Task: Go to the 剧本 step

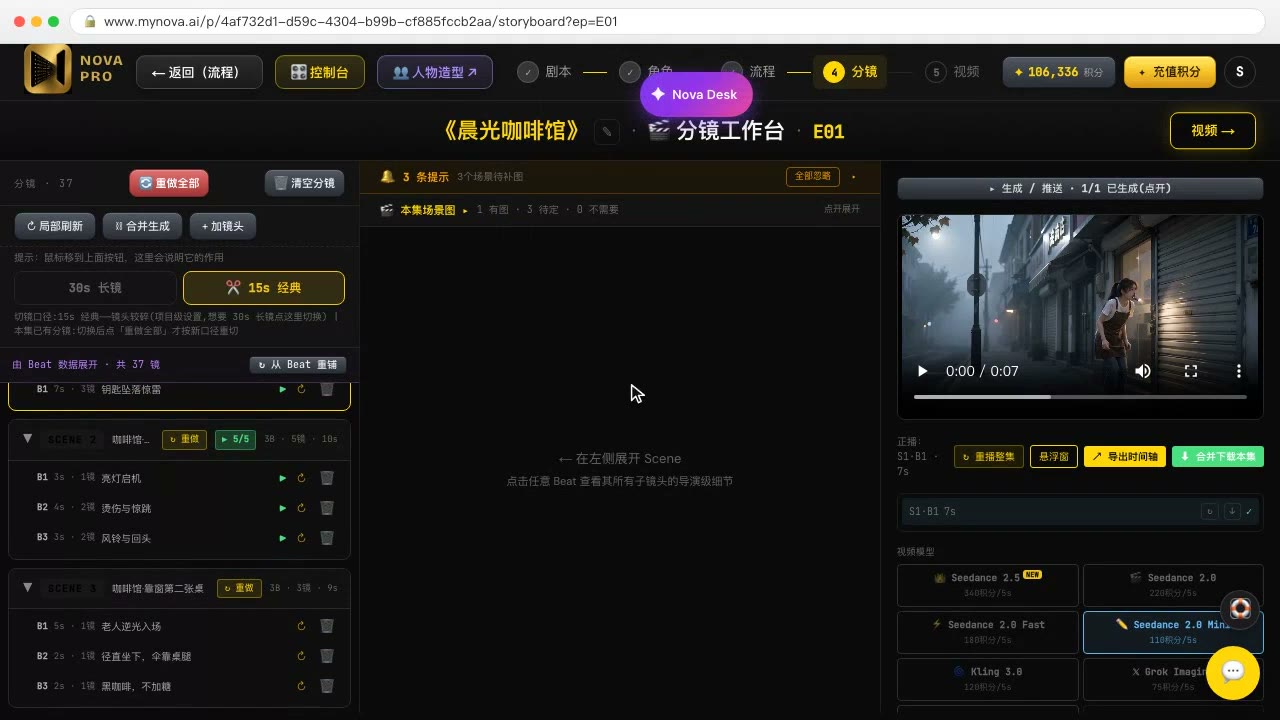Action: click(x=545, y=72)
